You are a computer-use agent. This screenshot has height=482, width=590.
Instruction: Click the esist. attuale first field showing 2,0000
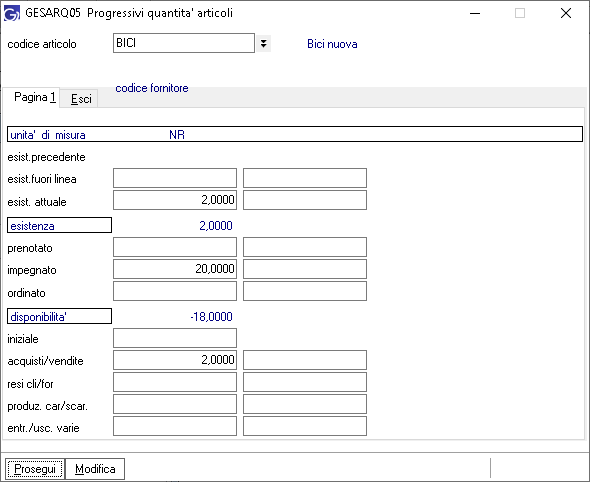(175, 200)
